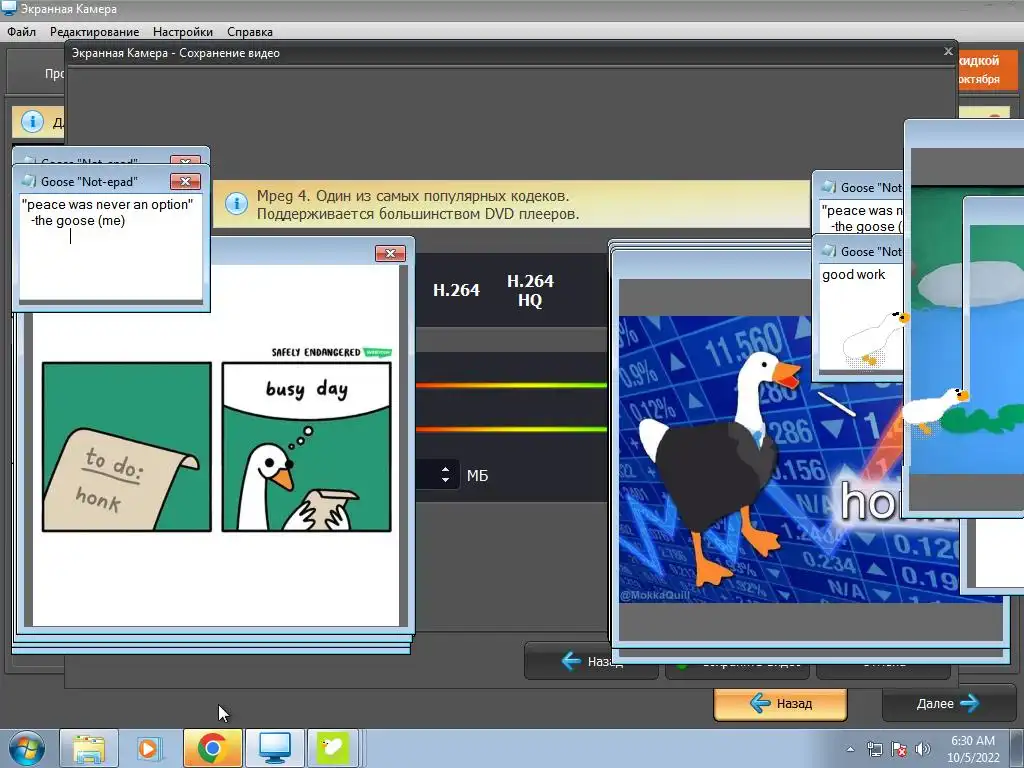Select the H.264 HQ codec option
This screenshot has width=1024, height=768.
(530, 291)
